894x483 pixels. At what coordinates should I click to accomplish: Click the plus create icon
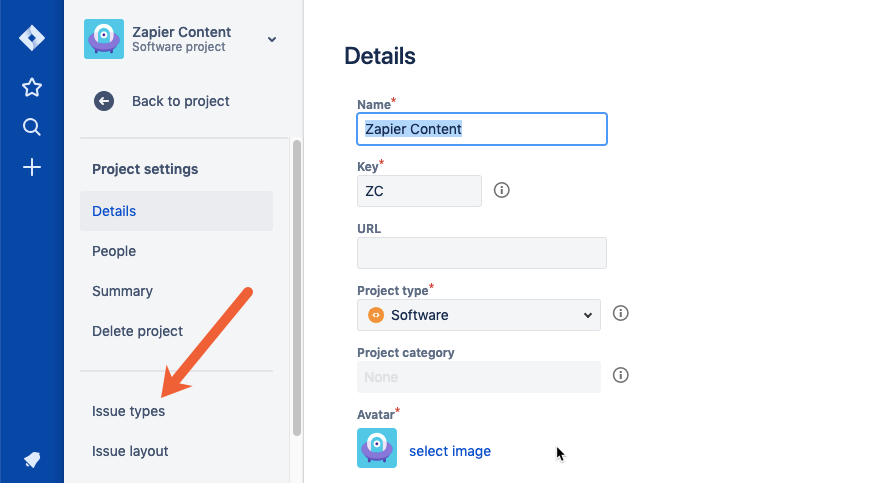click(32, 167)
